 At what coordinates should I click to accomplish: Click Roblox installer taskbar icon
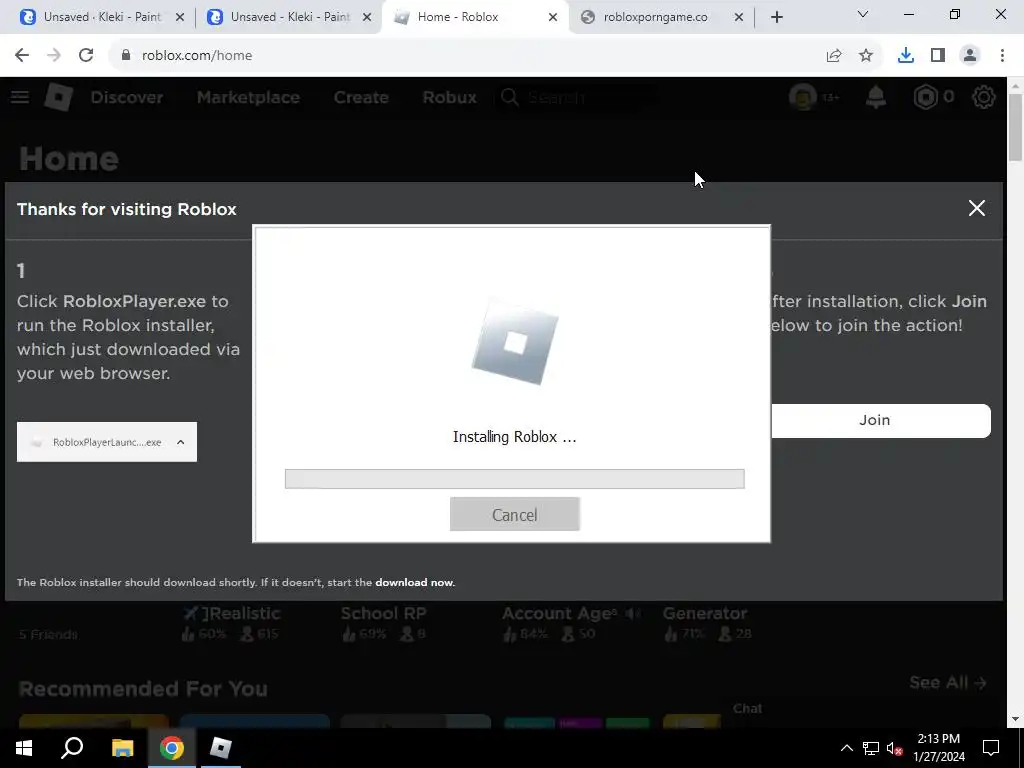point(221,748)
